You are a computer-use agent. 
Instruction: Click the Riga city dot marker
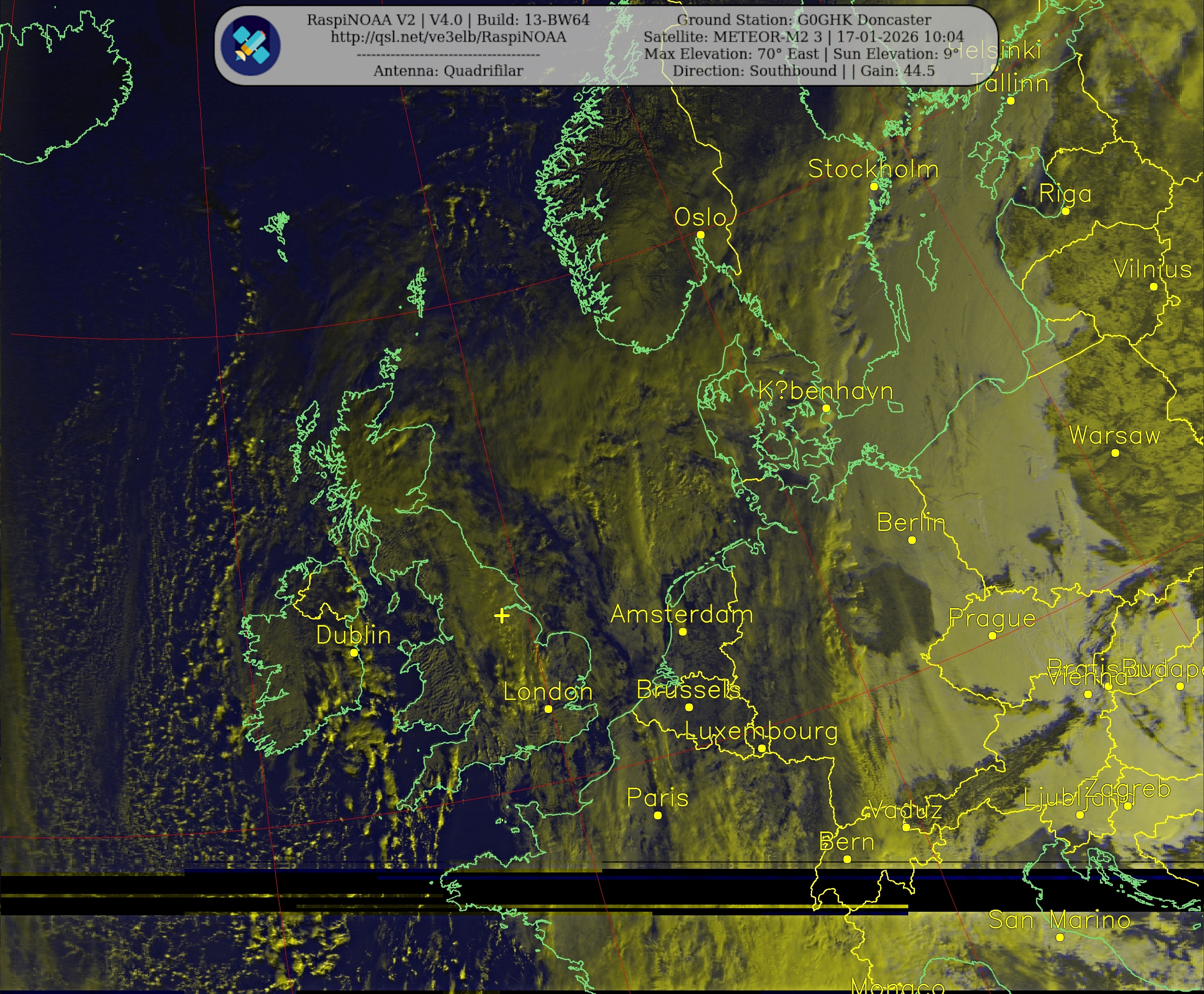1066,211
